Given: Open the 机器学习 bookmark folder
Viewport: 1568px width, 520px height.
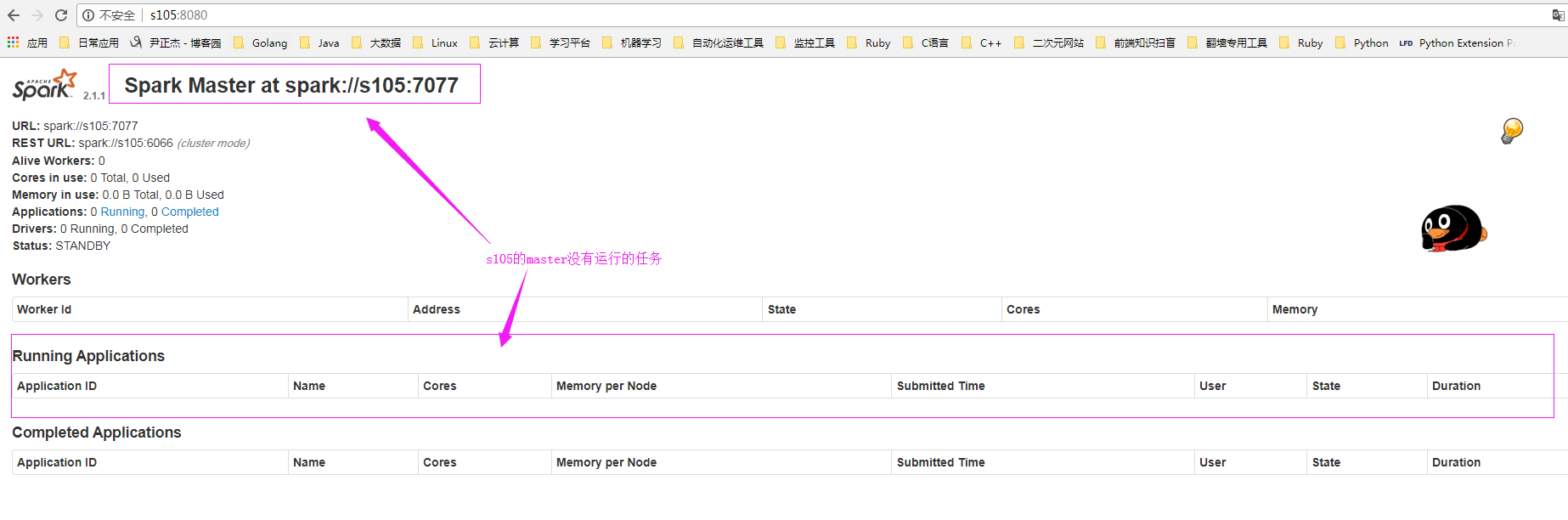Looking at the screenshot, I should [632, 43].
